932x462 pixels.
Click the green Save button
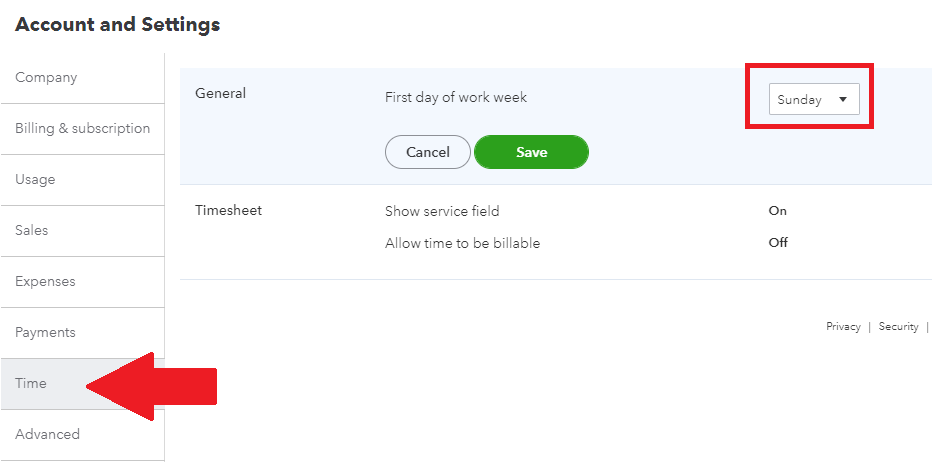click(x=531, y=152)
